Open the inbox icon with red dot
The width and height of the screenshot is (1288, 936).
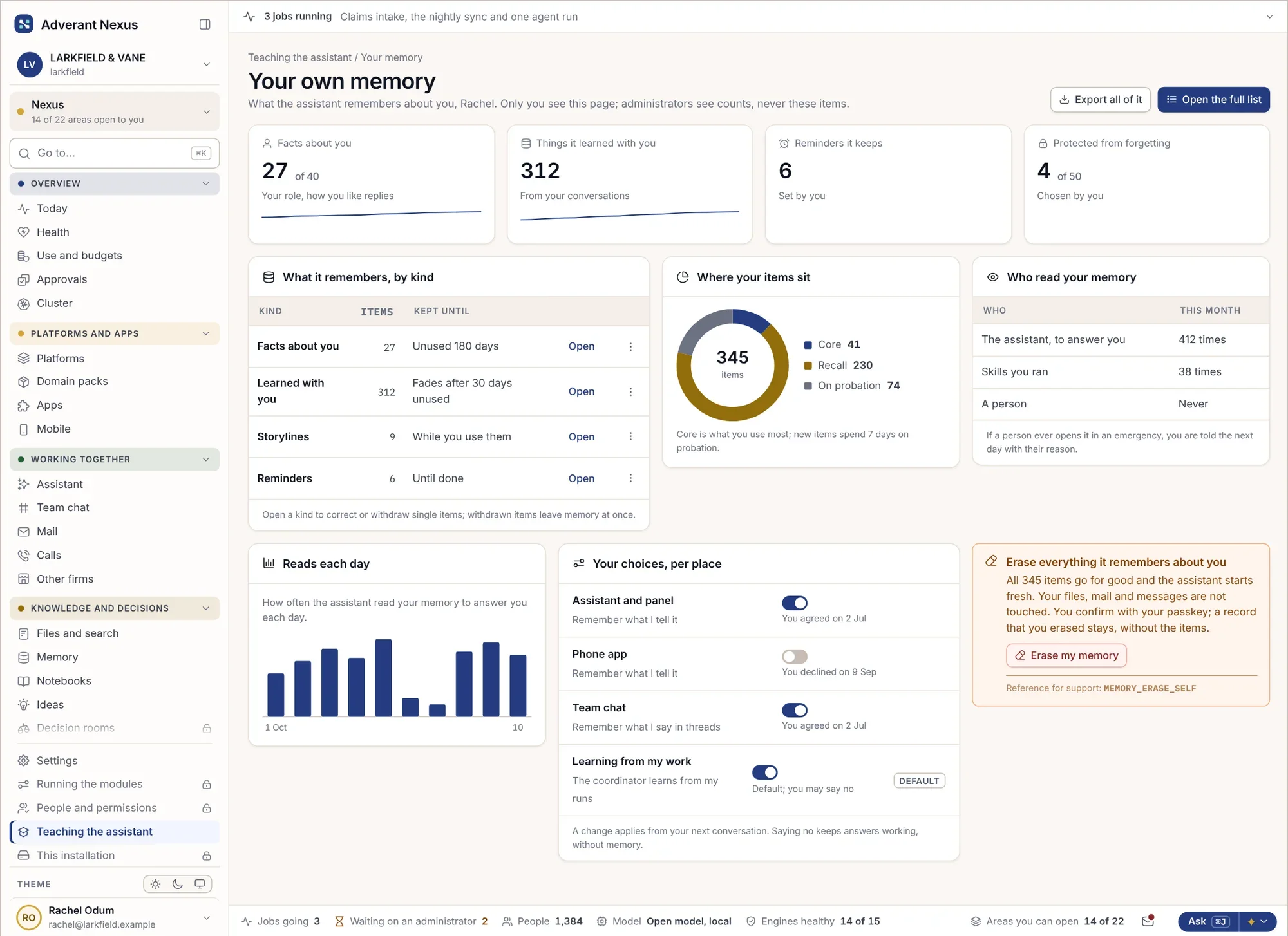coord(1148,921)
